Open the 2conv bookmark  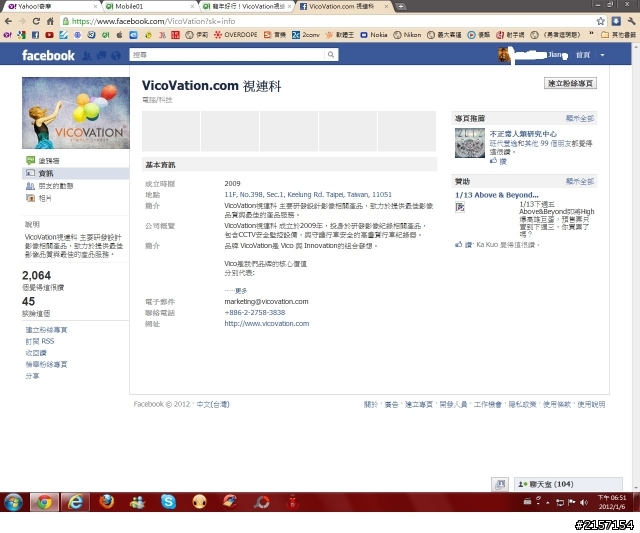[x=306, y=35]
